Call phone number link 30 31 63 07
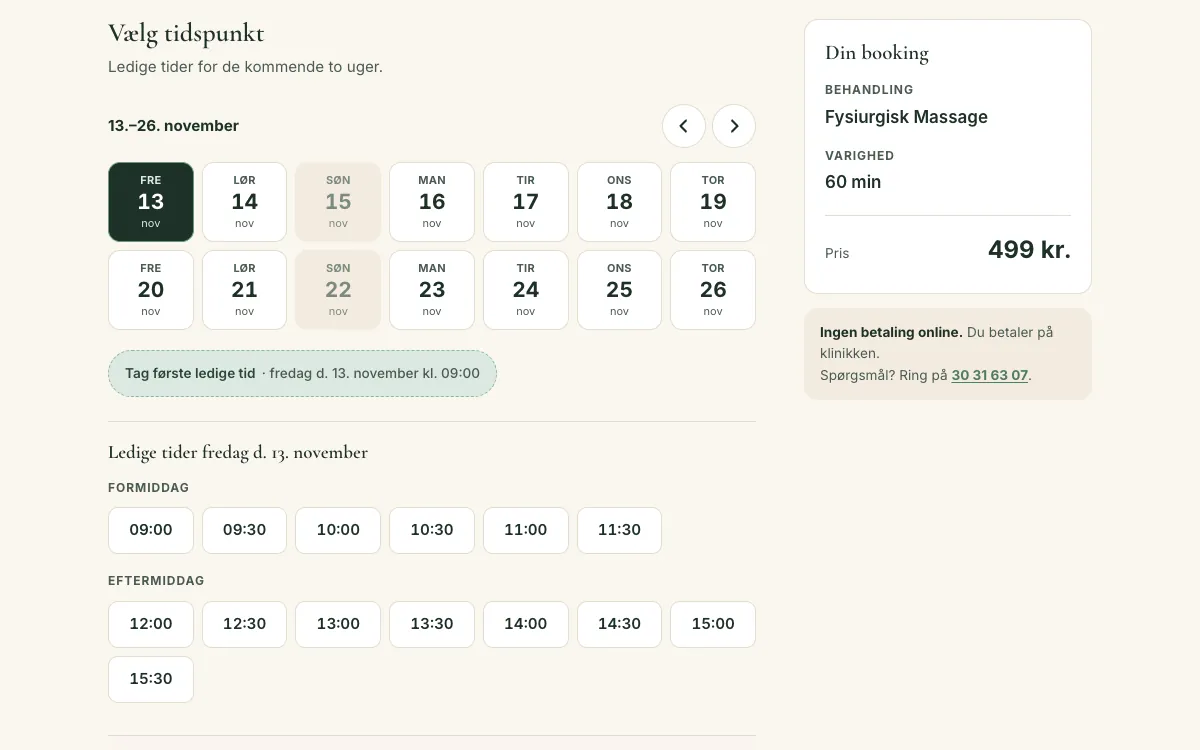Screen dimensions: 1200x750 pyautogui.click(x=990, y=375)
